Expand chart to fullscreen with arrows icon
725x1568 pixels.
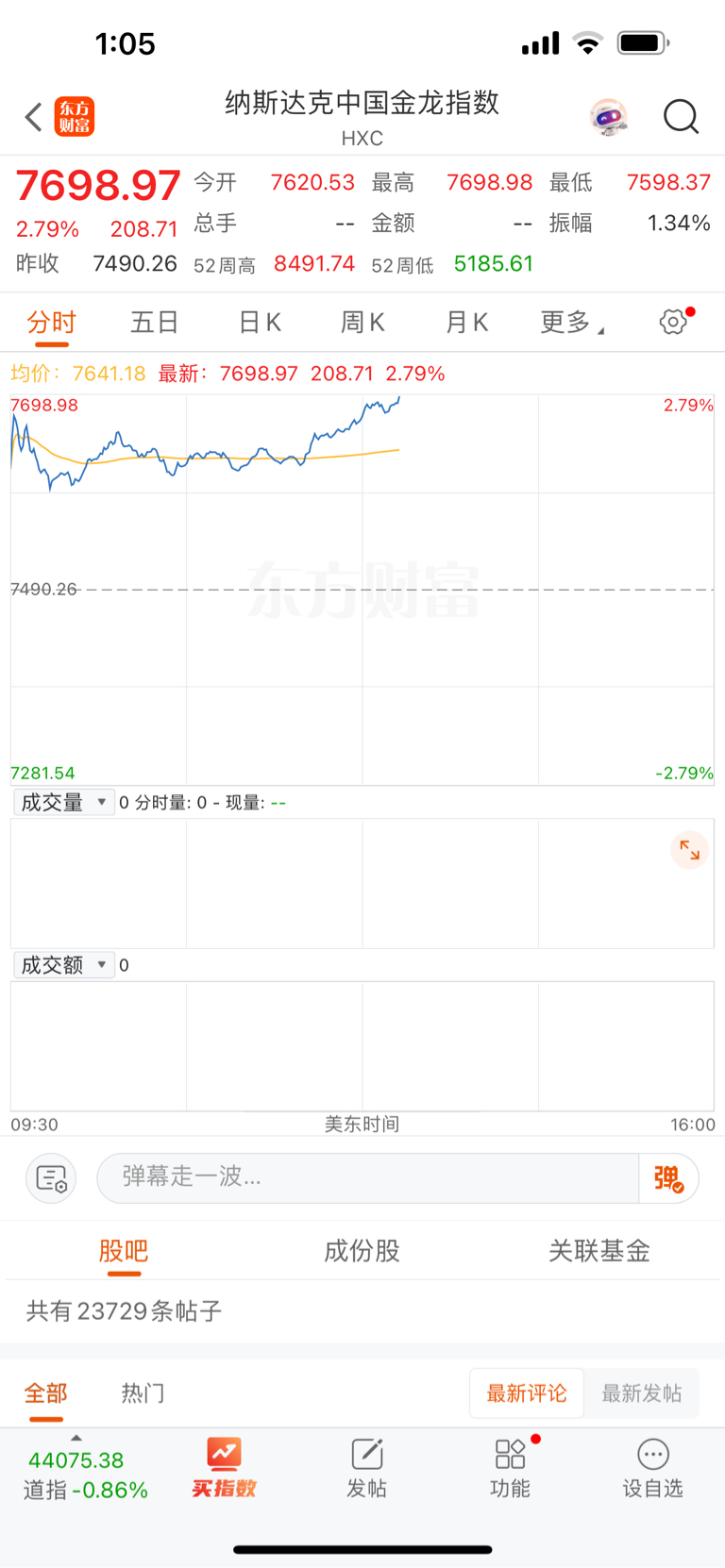[690, 850]
